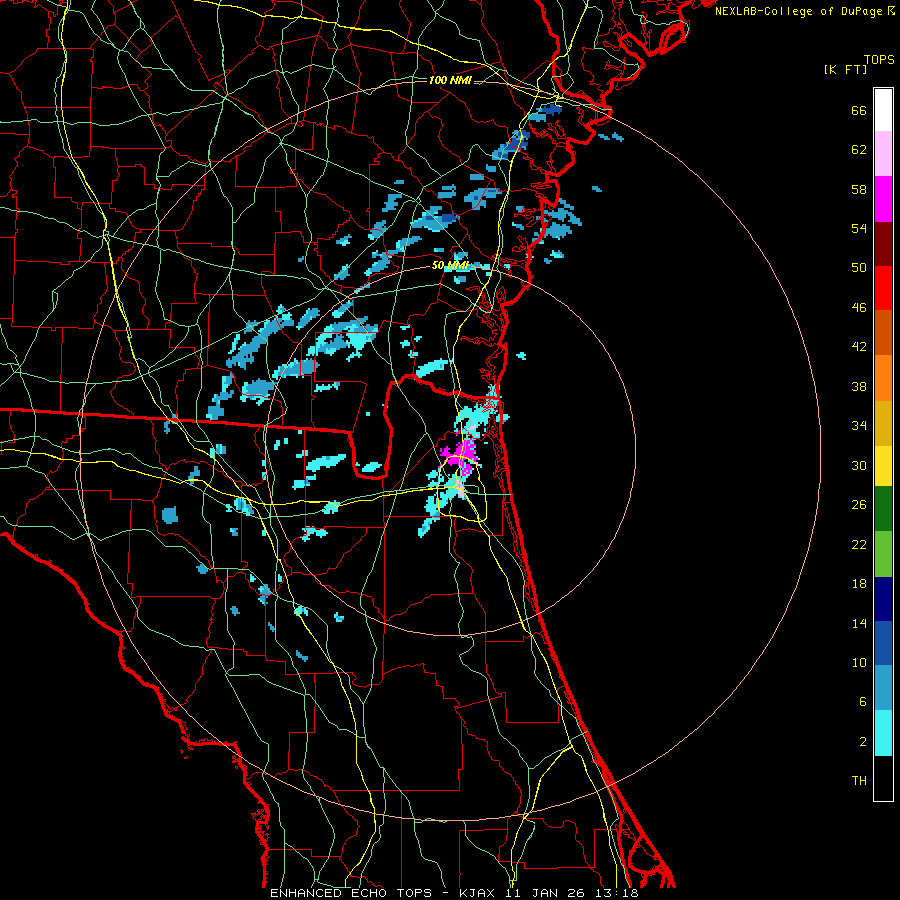Screen dimensions: 900x900
Task: Click the navy 22 kft legend swatch
Action: pos(883,599)
